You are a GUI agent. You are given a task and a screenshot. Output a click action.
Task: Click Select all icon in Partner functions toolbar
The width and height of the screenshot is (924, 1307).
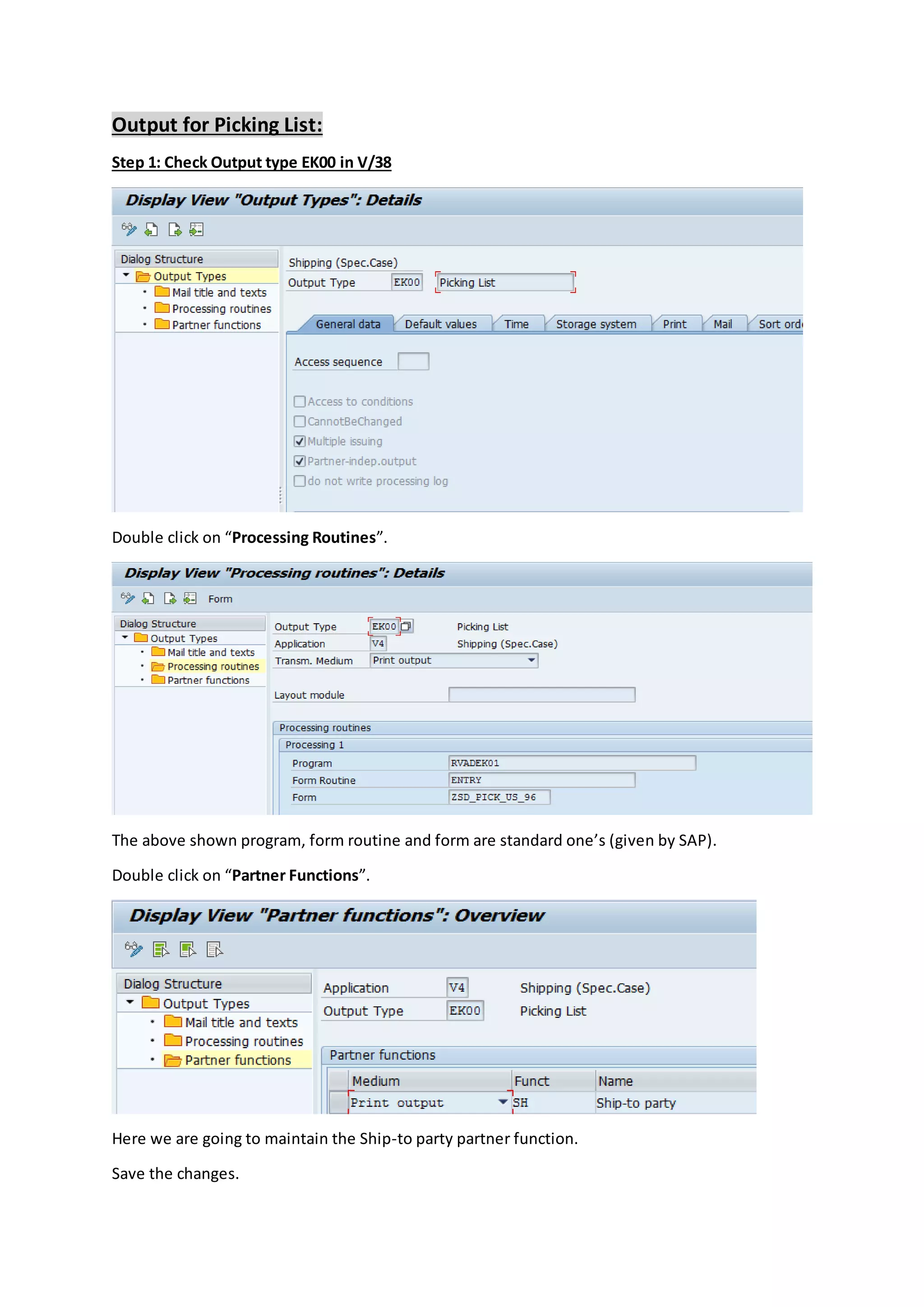[161, 949]
